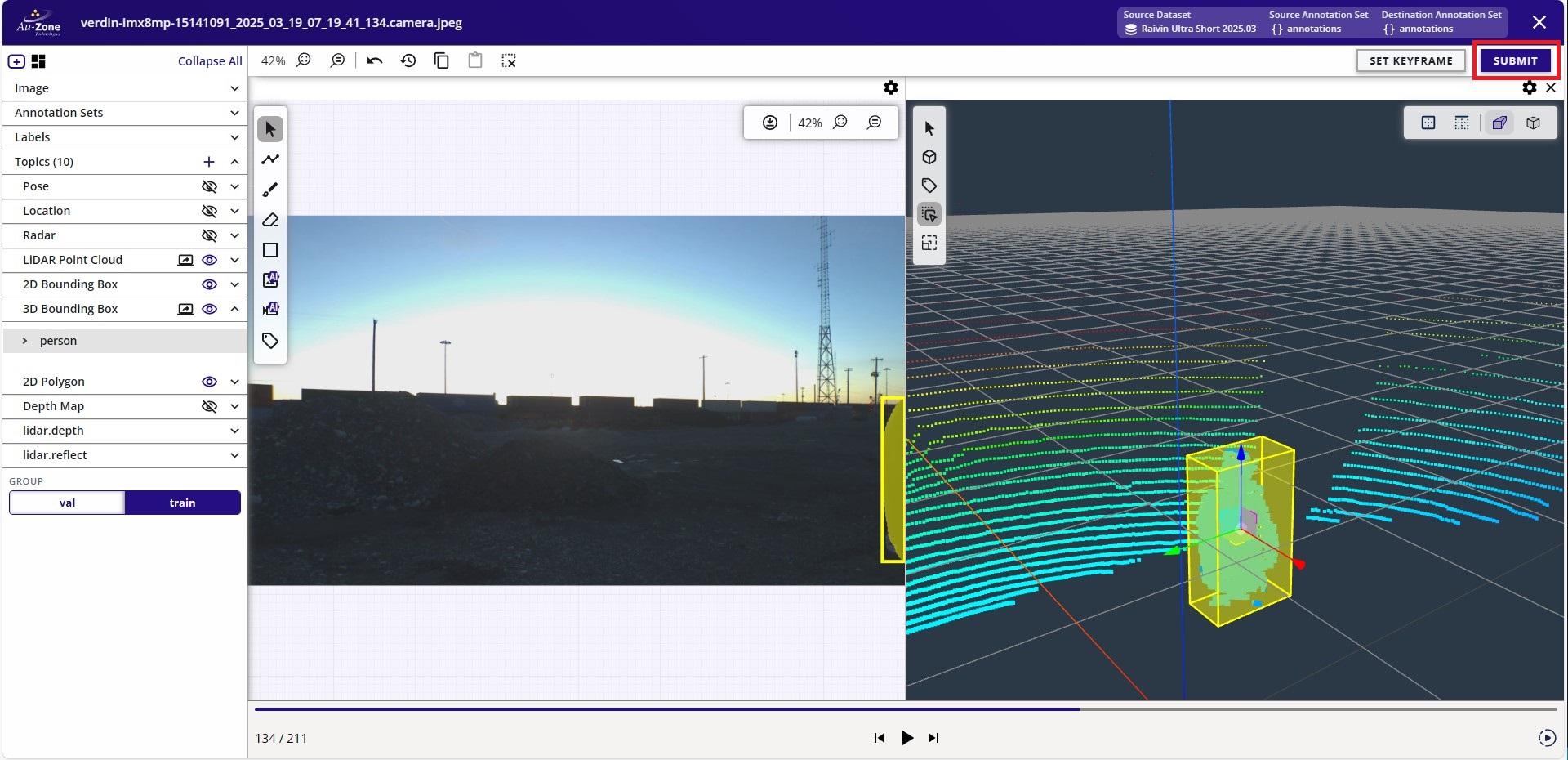Expand the Pose topic options

coord(234,186)
